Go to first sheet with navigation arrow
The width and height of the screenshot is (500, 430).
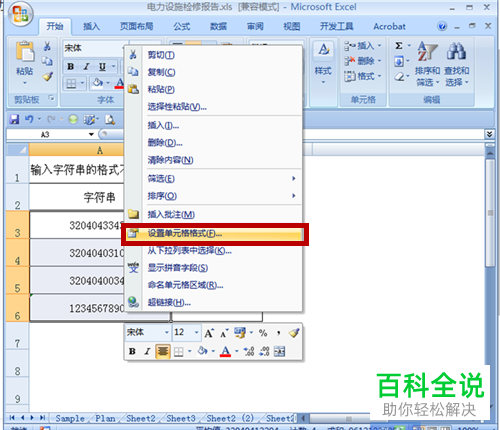12,418
